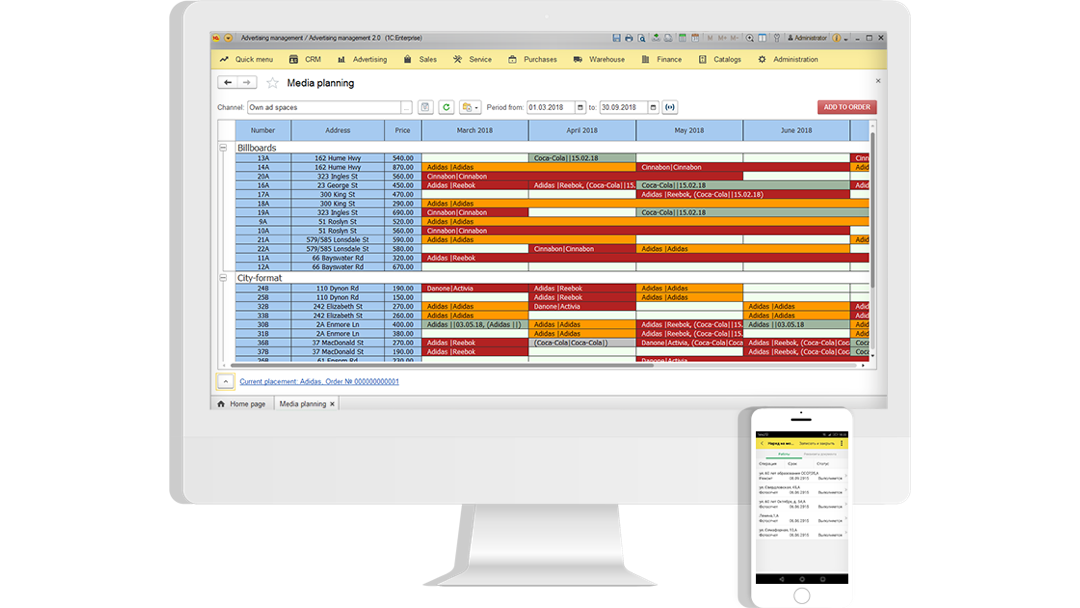Click the Zoom magnifier icon in title bar
This screenshot has height=608, width=1080.
pos(749,38)
